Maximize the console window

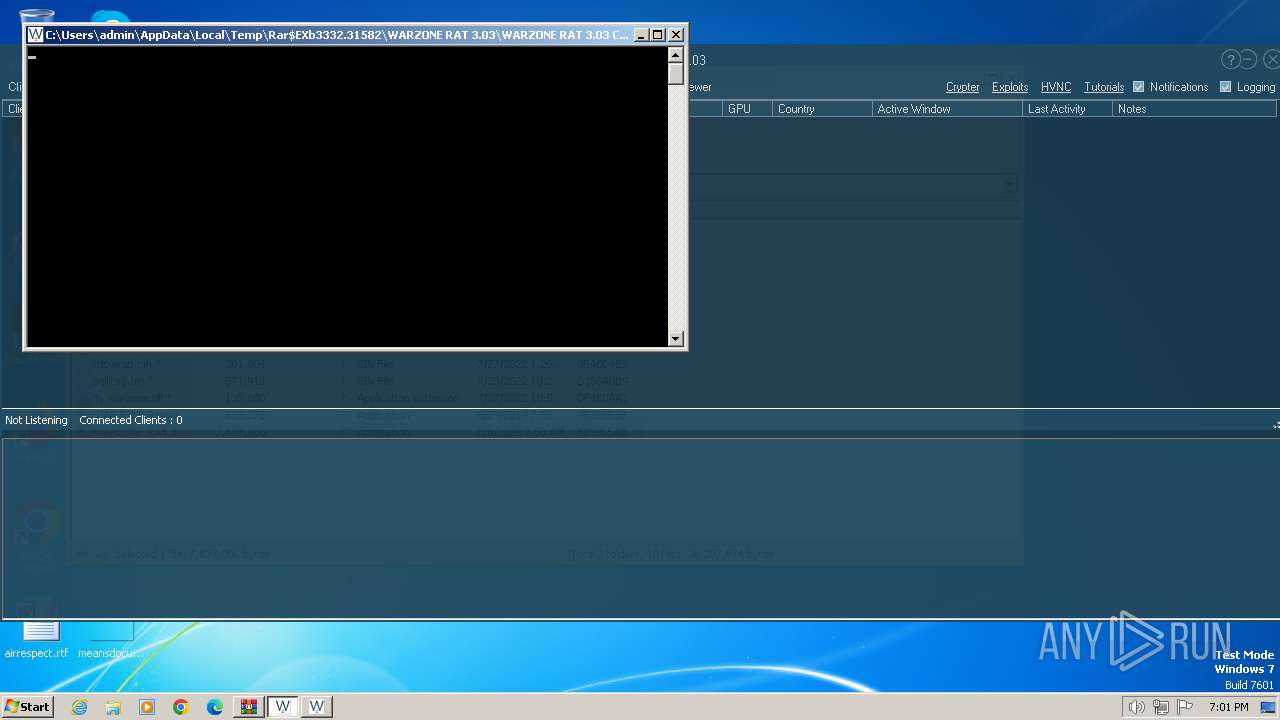(657, 35)
